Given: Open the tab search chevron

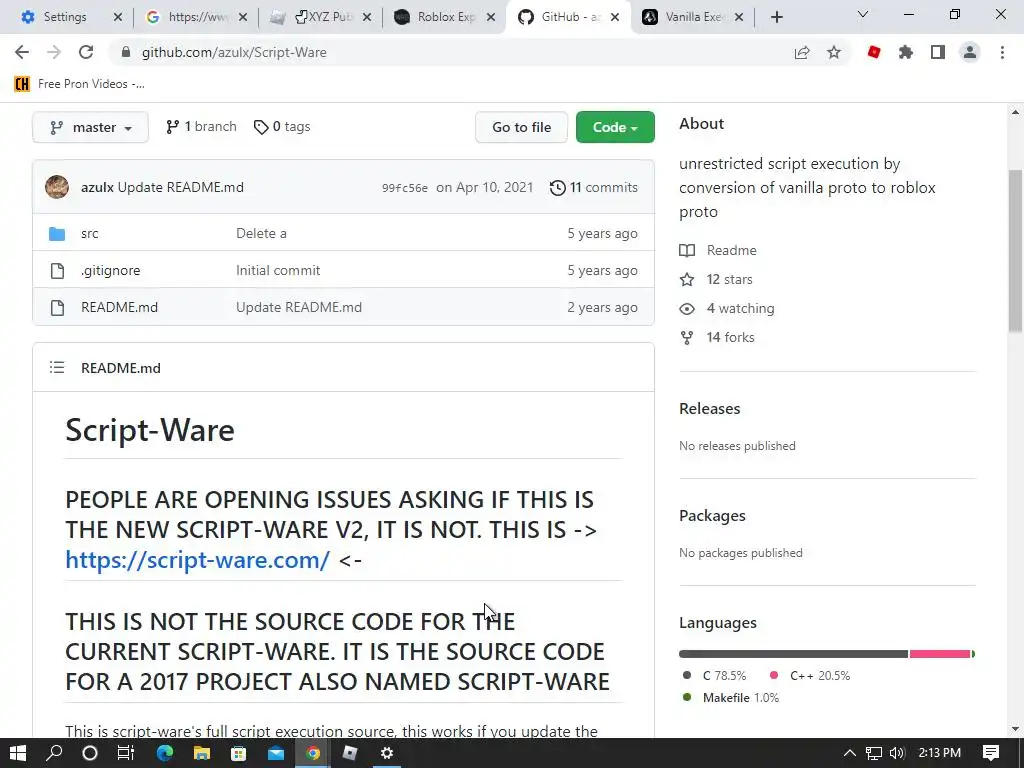Looking at the screenshot, I should (863, 14).
